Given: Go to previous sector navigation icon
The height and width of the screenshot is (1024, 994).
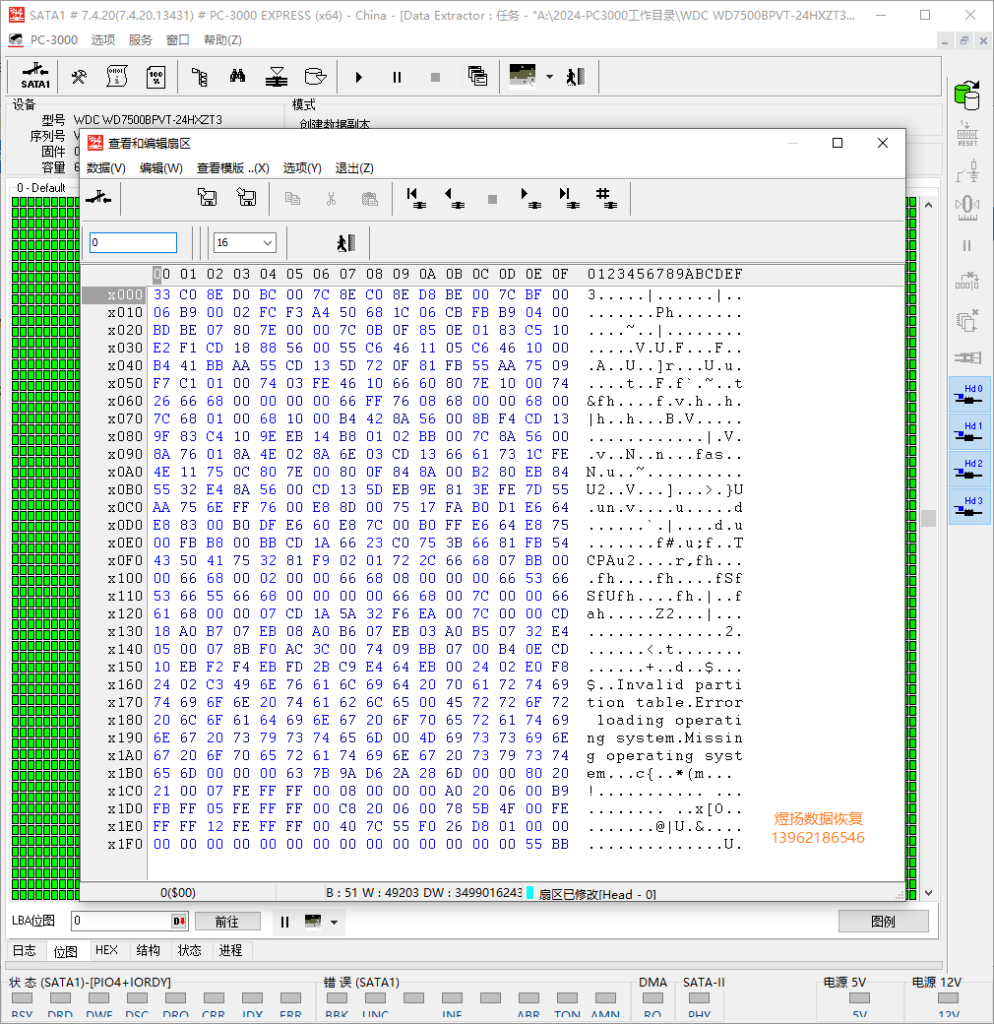Looking at the screenshot, I should (x=454, y=198).
